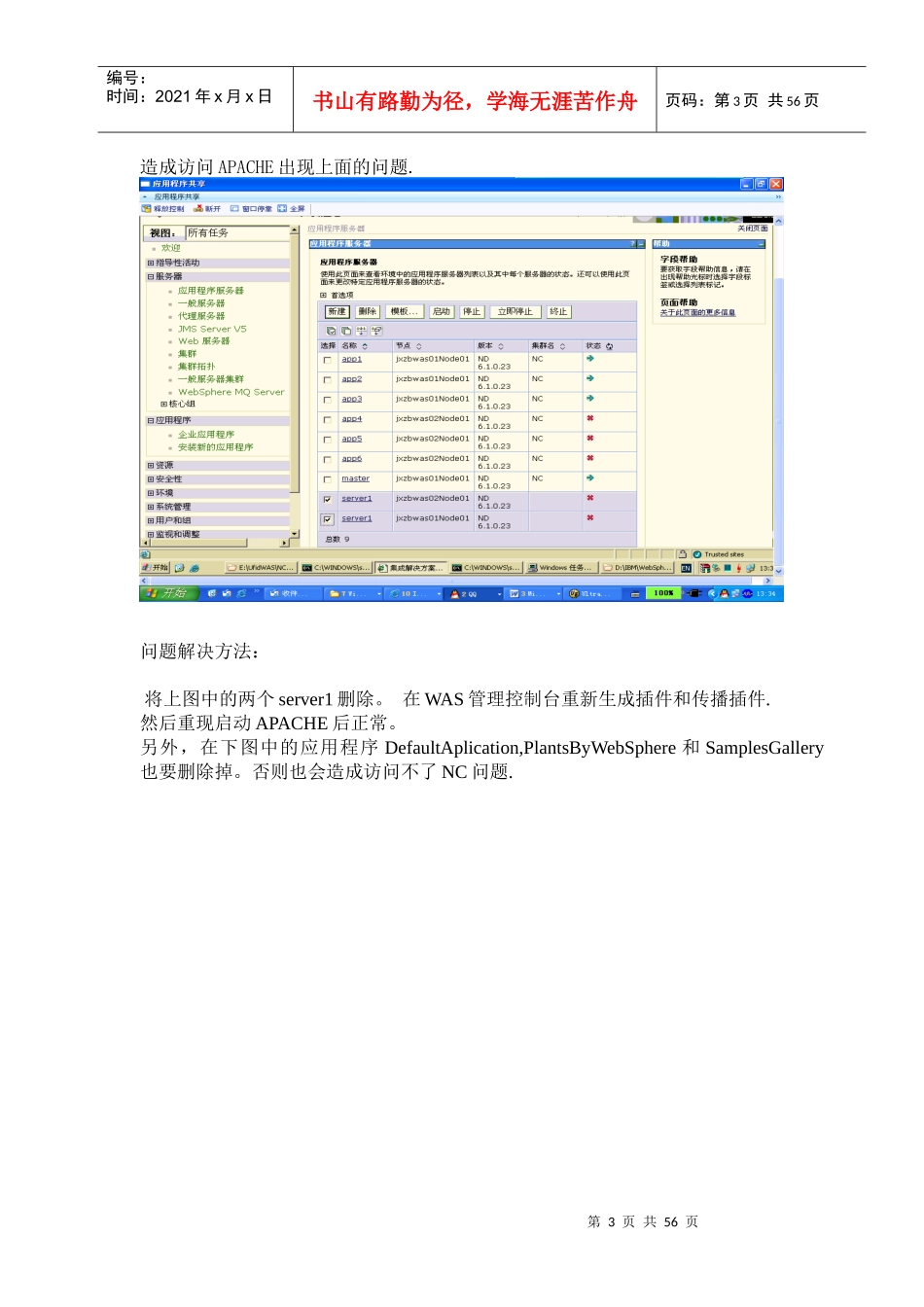Check the checkbox for app4
Image resolution: width=924 pixels, height=1307 pixels.
(327, 420)
